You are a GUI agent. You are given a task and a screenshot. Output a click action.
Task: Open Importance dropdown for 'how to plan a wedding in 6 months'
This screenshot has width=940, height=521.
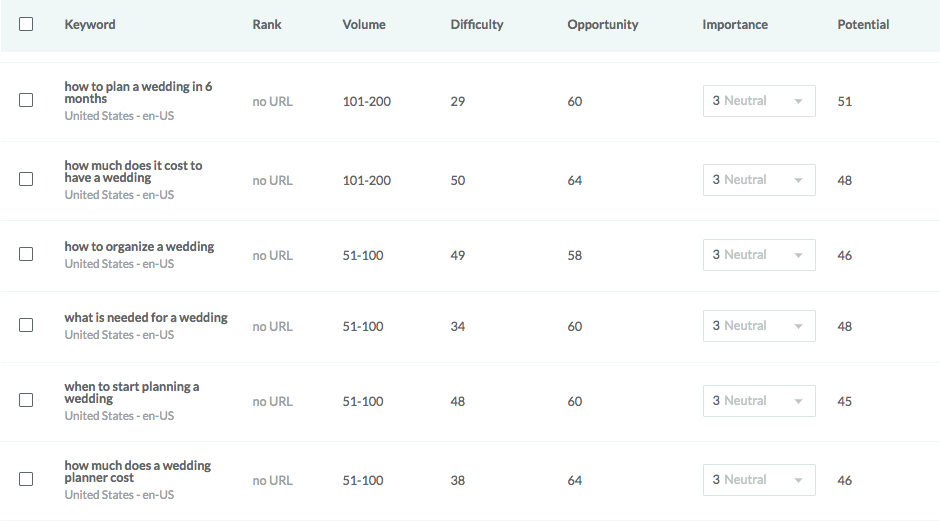point(759,101)
